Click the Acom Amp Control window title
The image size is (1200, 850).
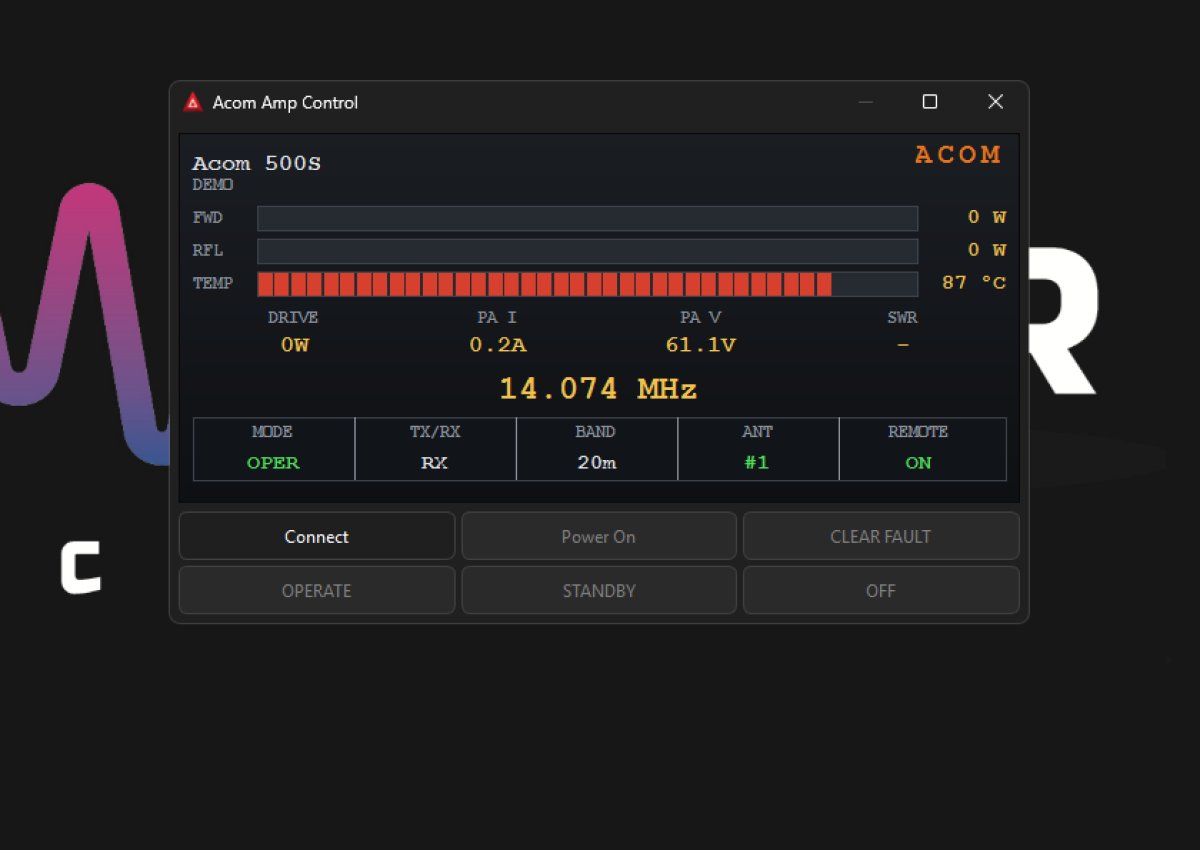coord(285,103)
